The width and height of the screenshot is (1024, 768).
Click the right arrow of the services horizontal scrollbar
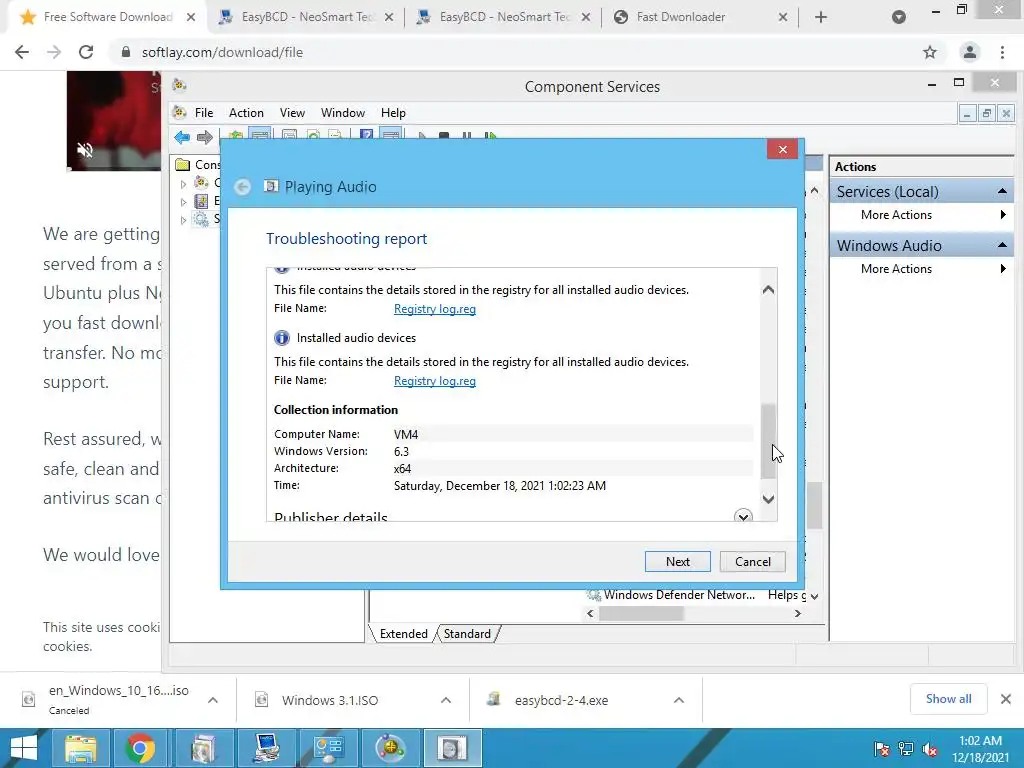coord(797,614)
